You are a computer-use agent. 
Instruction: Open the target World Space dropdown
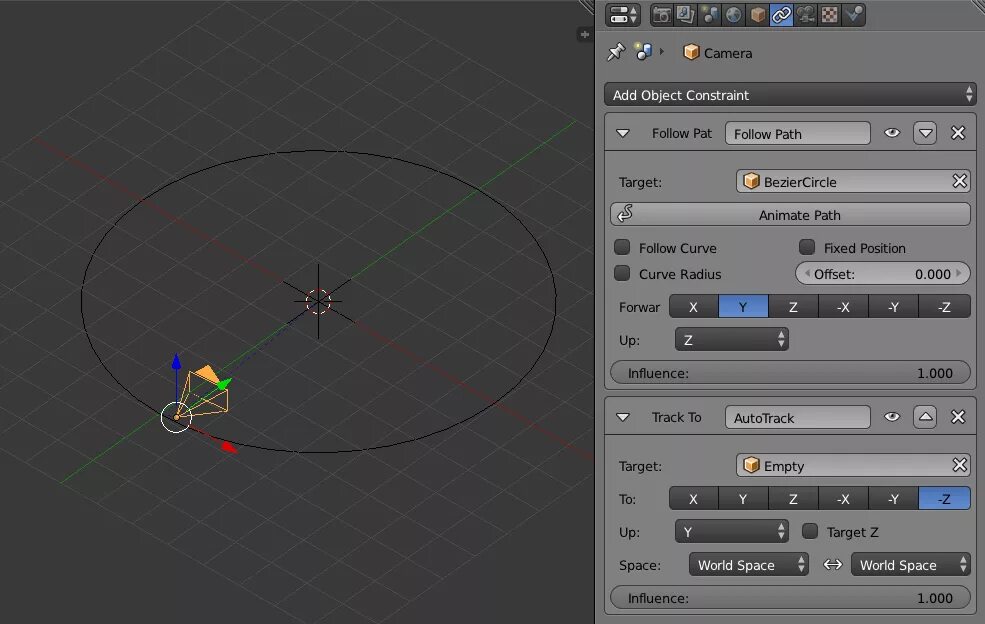pyautogui.click(x=748, y=564)
